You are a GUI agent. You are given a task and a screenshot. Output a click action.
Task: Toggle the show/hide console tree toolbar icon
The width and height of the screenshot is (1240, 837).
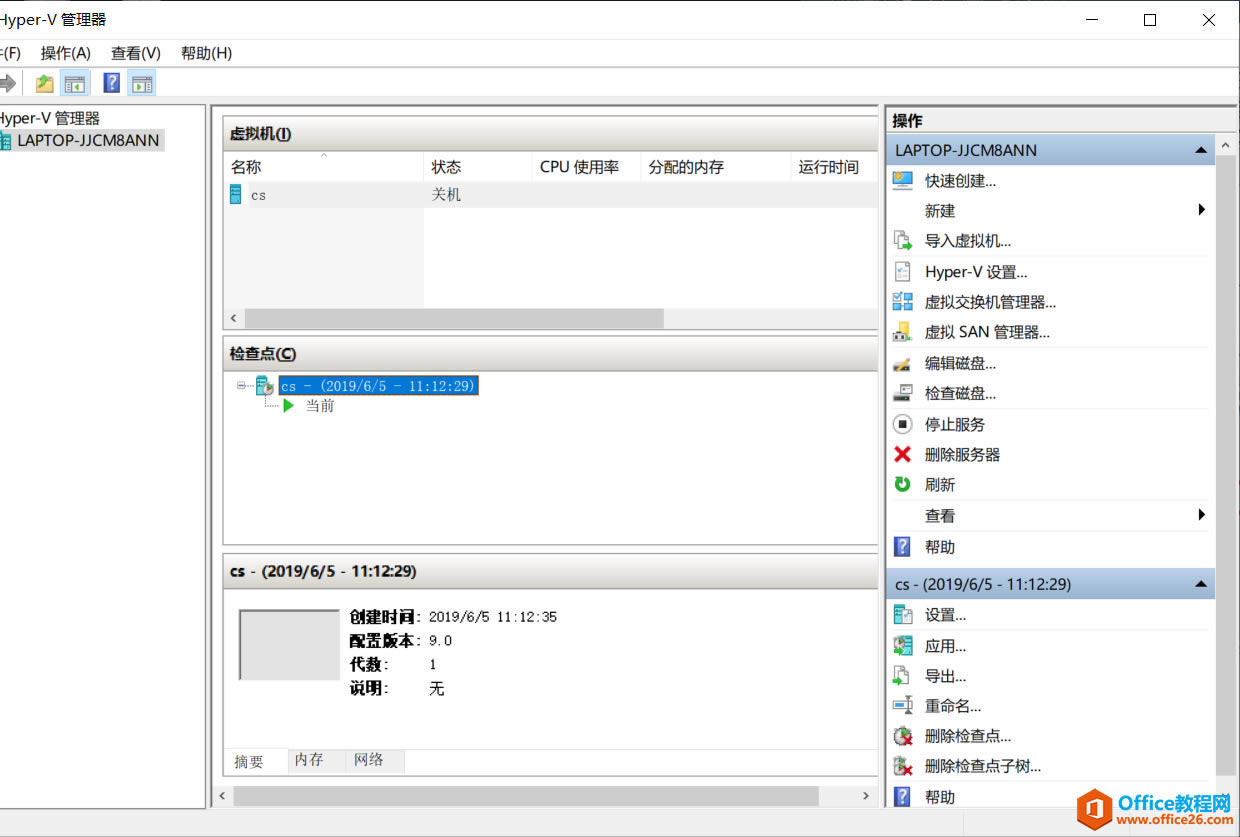(75, 83)
